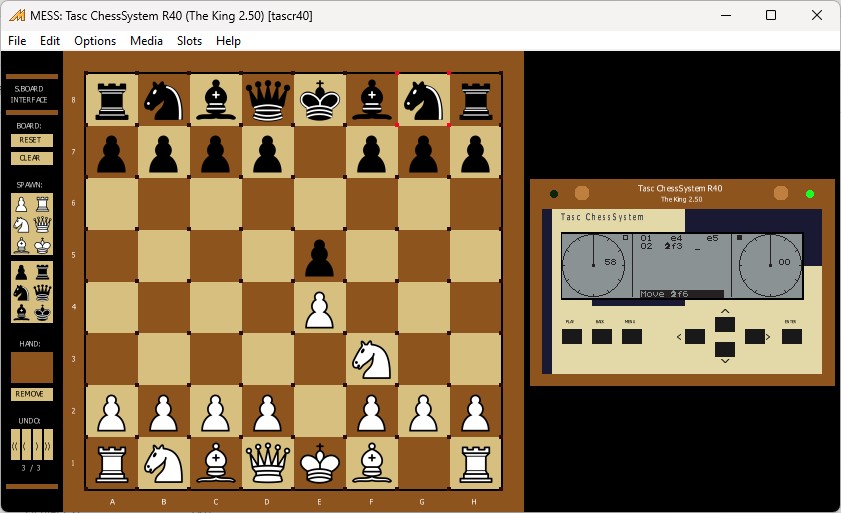Pick the black king spawn piece
Image resolution: width=841 pixels, height=513 pixels.
[42, 312]
